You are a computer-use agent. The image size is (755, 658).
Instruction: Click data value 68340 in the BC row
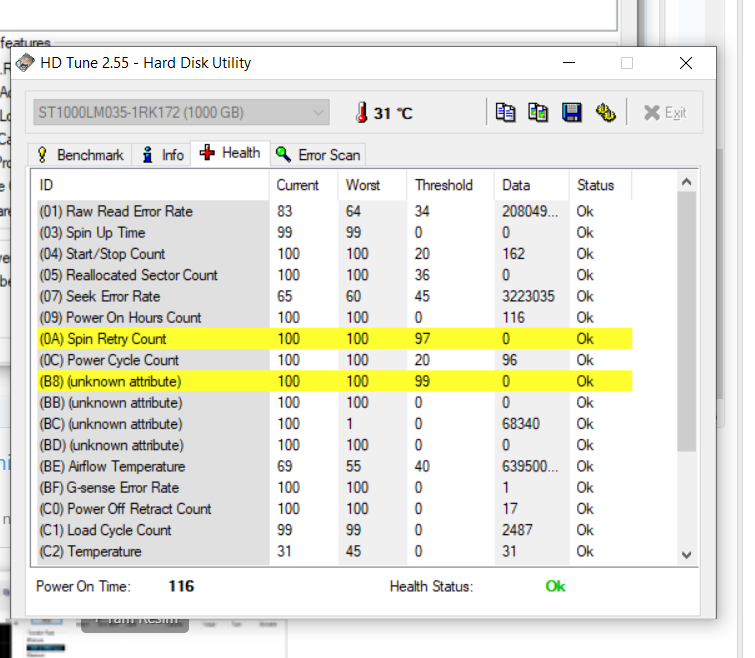pos(521,424)
